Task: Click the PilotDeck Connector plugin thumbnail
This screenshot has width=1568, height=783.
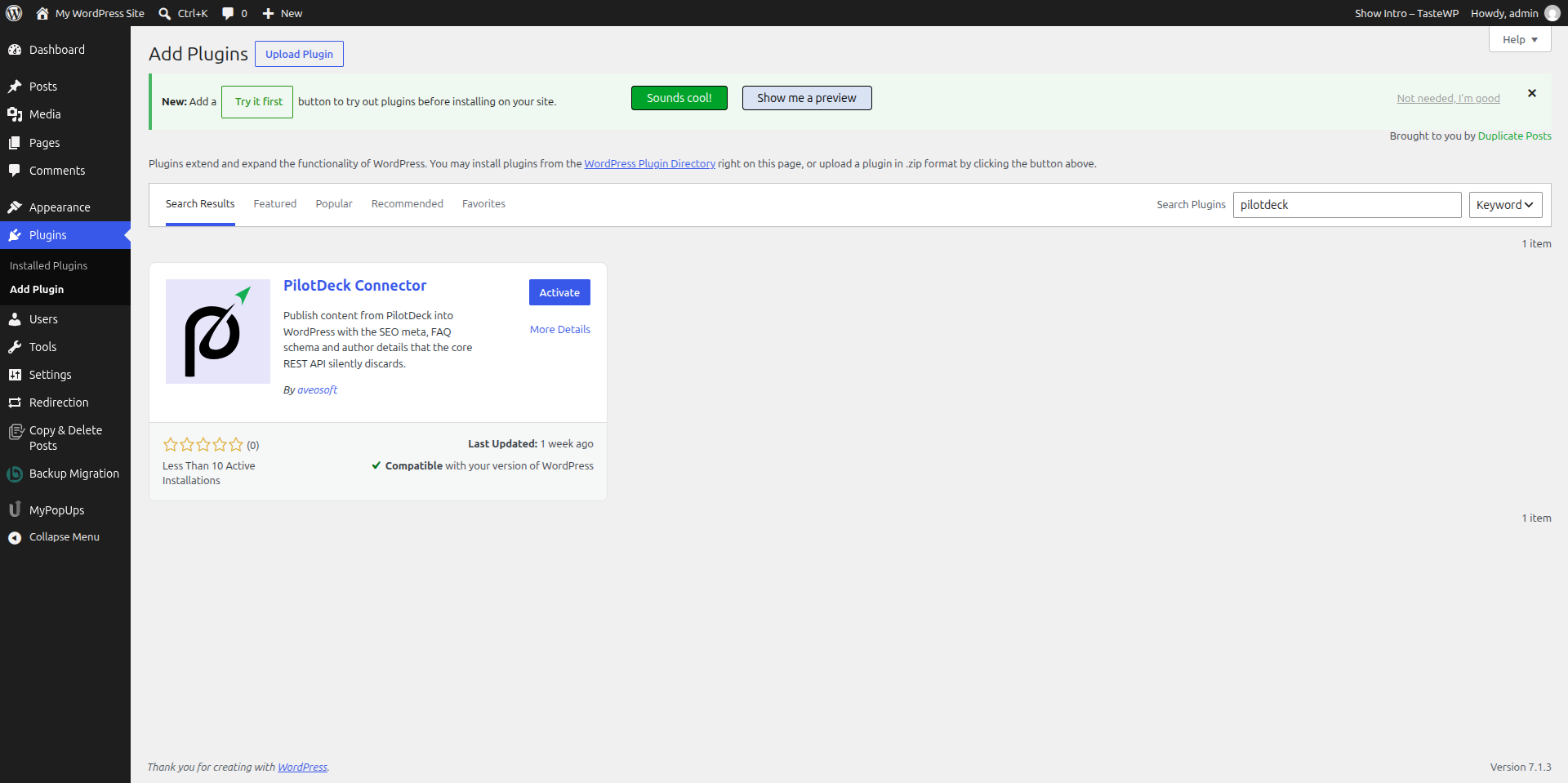Action: coord(218,331)
